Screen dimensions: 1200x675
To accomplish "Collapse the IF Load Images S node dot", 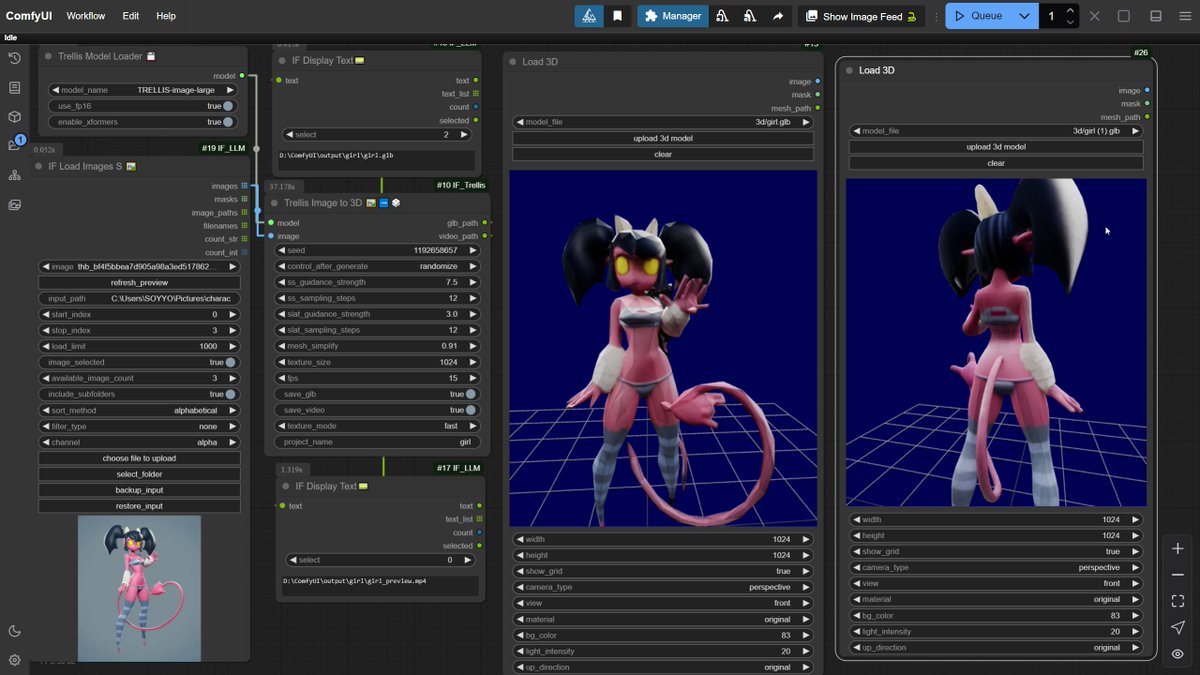I will 39,166.
